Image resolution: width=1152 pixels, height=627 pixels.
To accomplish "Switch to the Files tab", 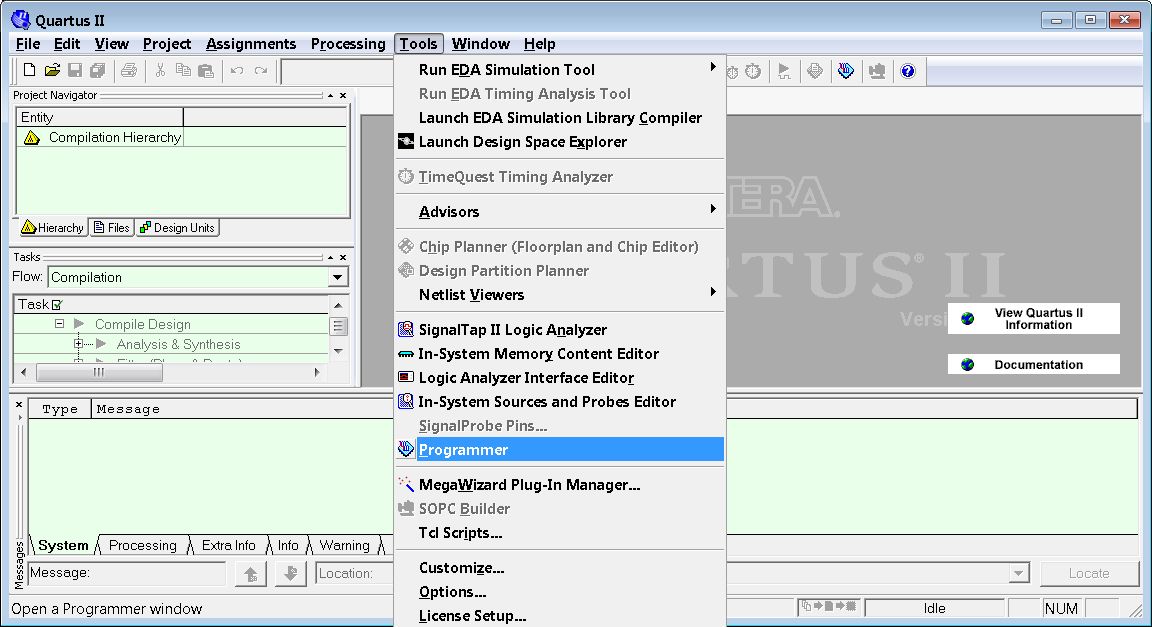I will pyautogui.click(x=112, y=228).
